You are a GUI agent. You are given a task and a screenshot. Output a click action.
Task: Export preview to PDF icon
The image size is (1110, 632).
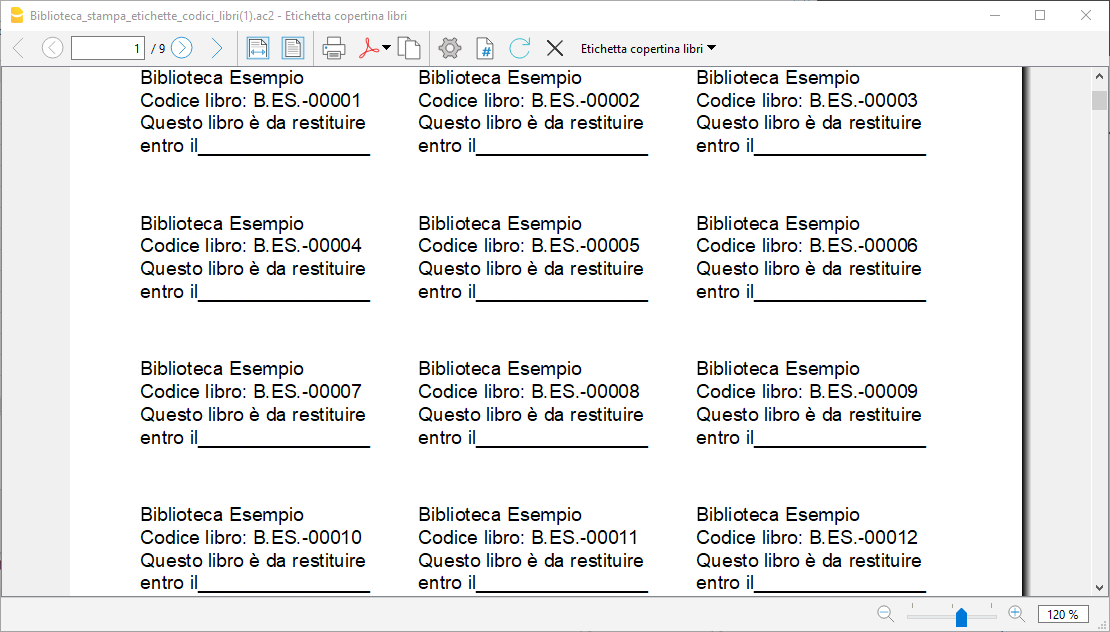369,48
